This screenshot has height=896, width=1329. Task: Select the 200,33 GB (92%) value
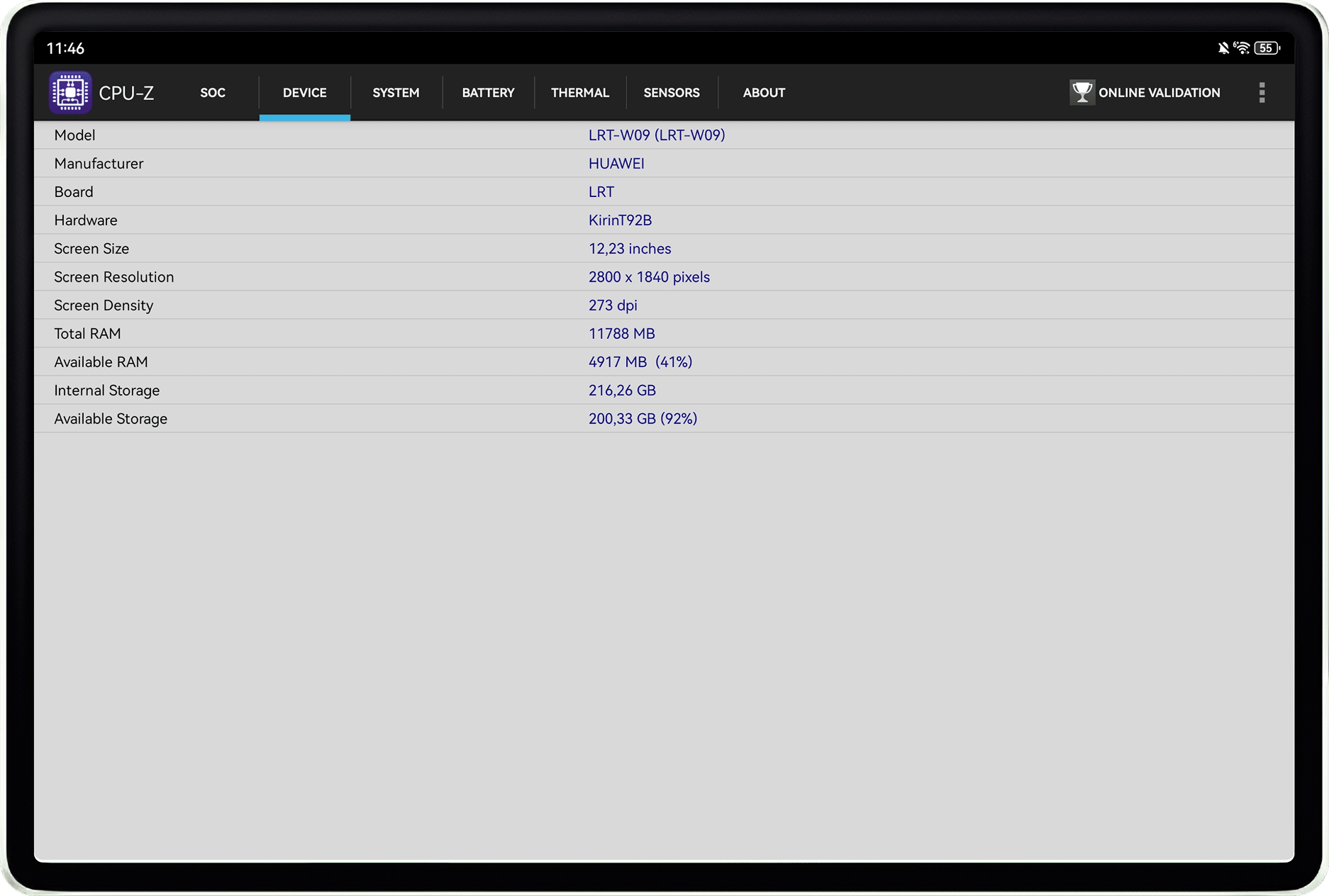[643, 419]
